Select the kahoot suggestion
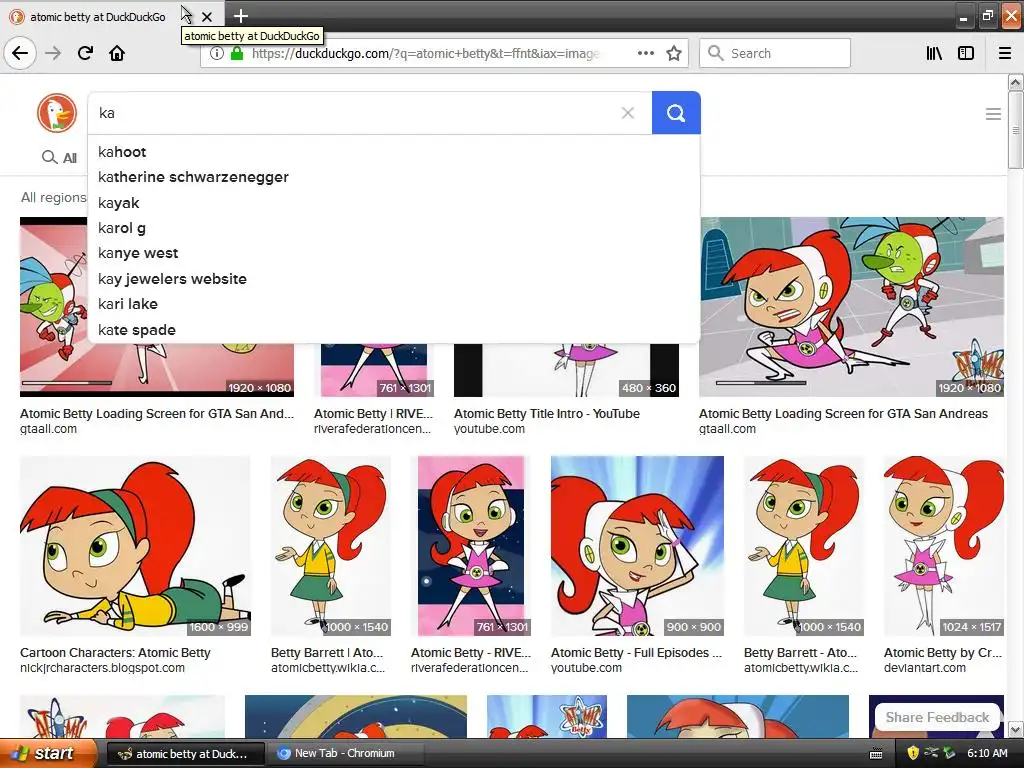Viewport: 1024px width, 768px height. [x=394, y=152]
